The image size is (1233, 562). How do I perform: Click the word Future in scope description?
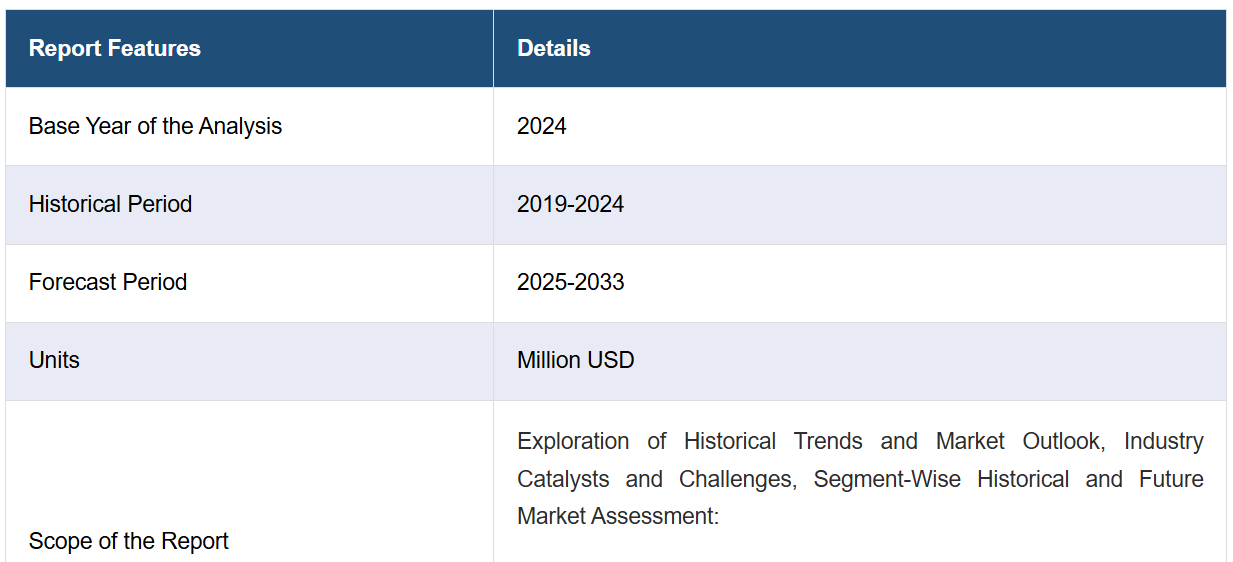(1171, 479)
